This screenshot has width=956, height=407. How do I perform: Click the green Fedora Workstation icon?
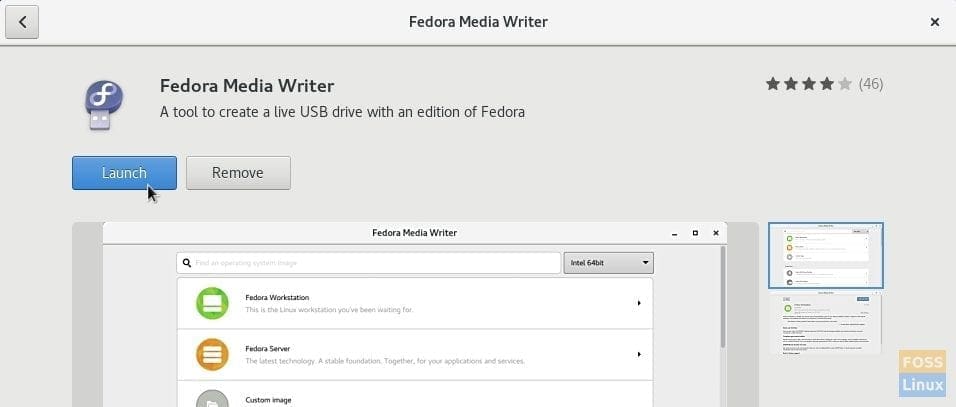[x=212, y=303]
